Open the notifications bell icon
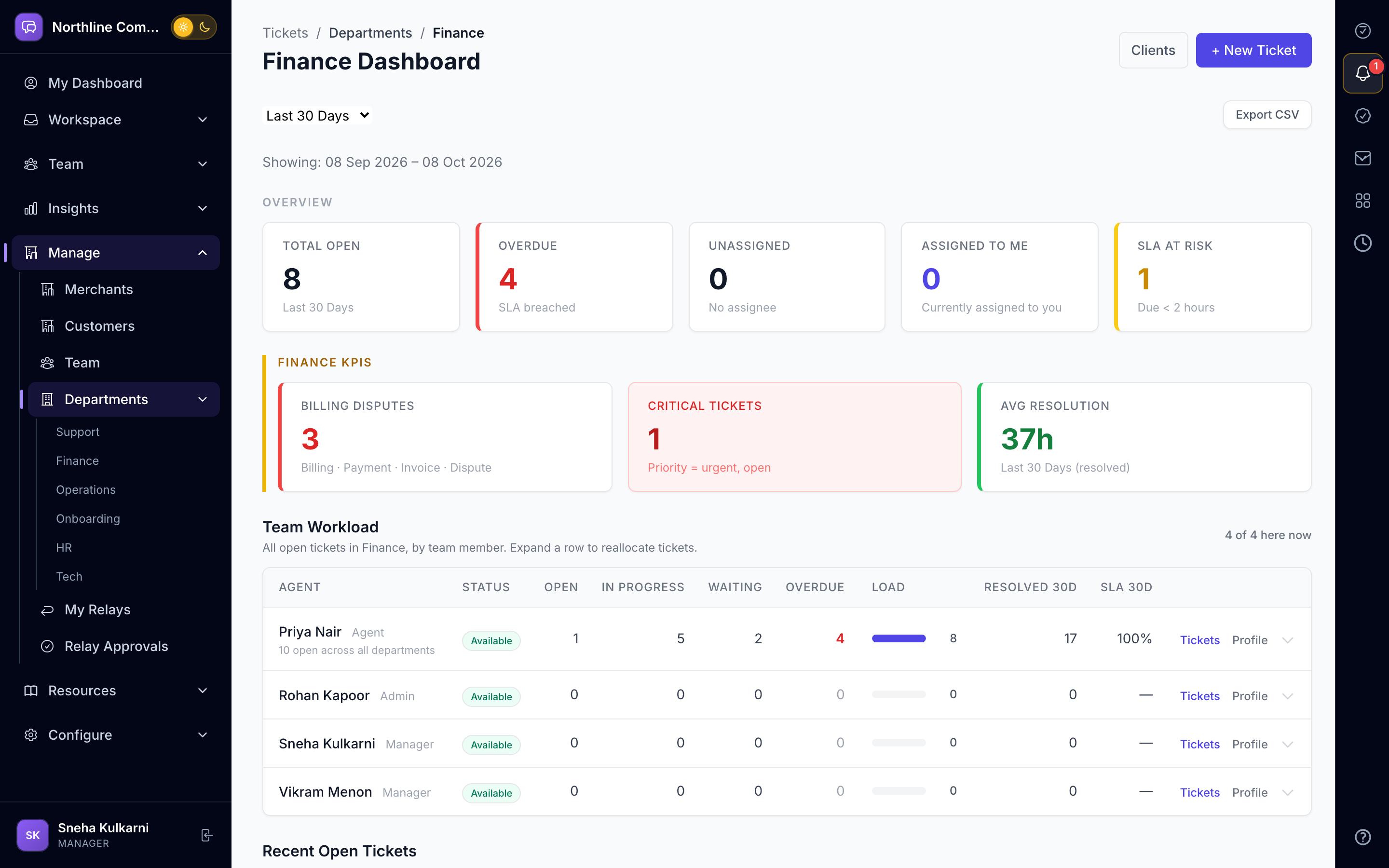 (1362, 73)
